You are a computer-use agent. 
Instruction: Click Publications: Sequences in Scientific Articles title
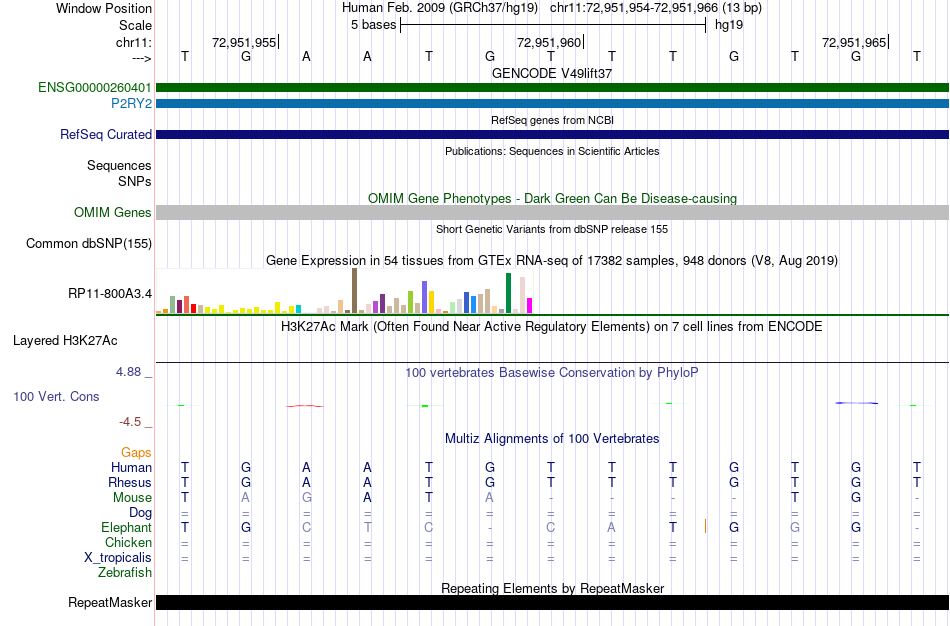(x=552, y=151)
